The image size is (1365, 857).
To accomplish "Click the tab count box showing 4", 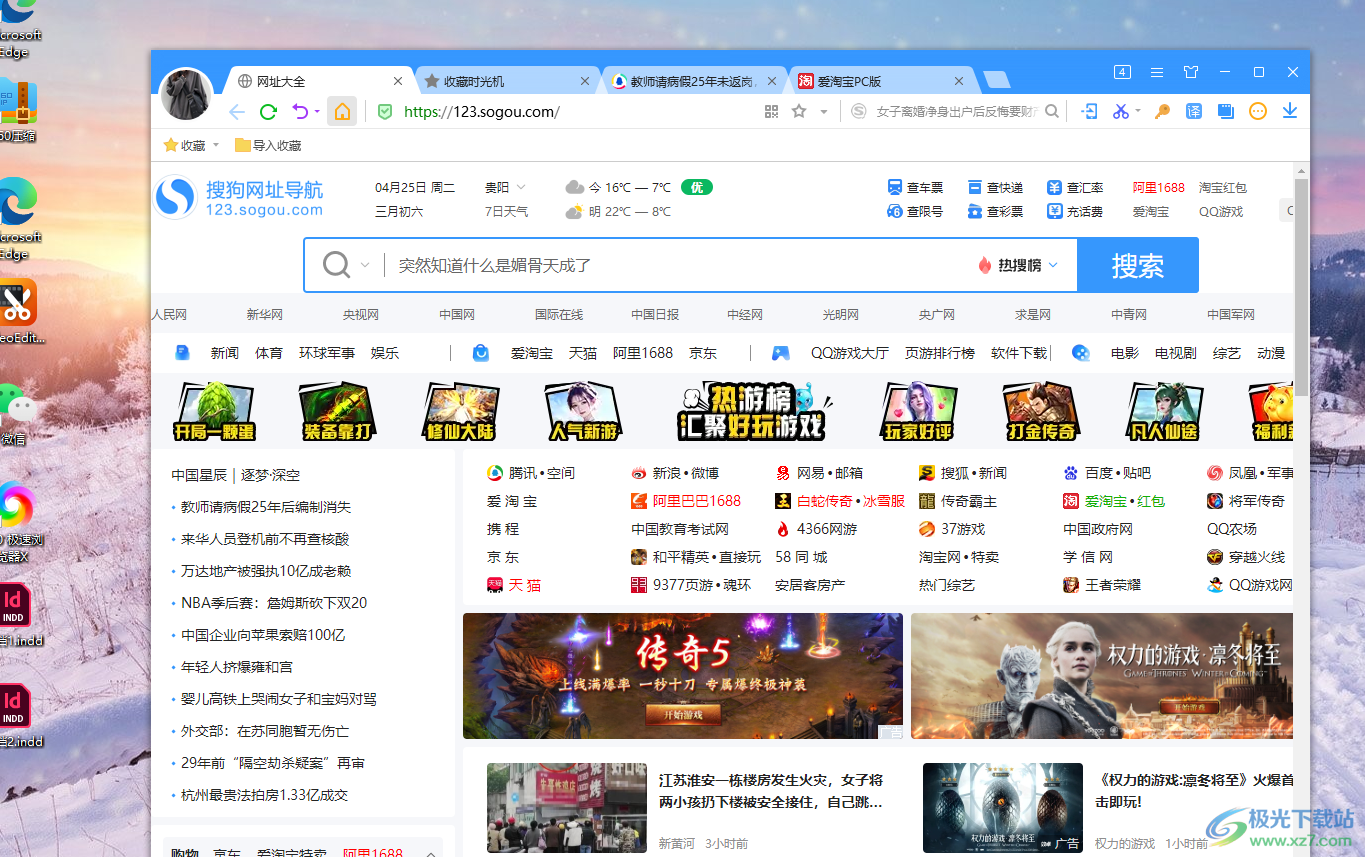I will coord(1122,72).
